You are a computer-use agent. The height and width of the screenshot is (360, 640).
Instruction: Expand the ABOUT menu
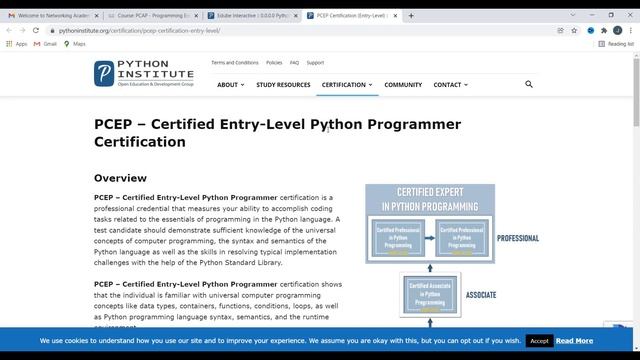click(231, 85)
